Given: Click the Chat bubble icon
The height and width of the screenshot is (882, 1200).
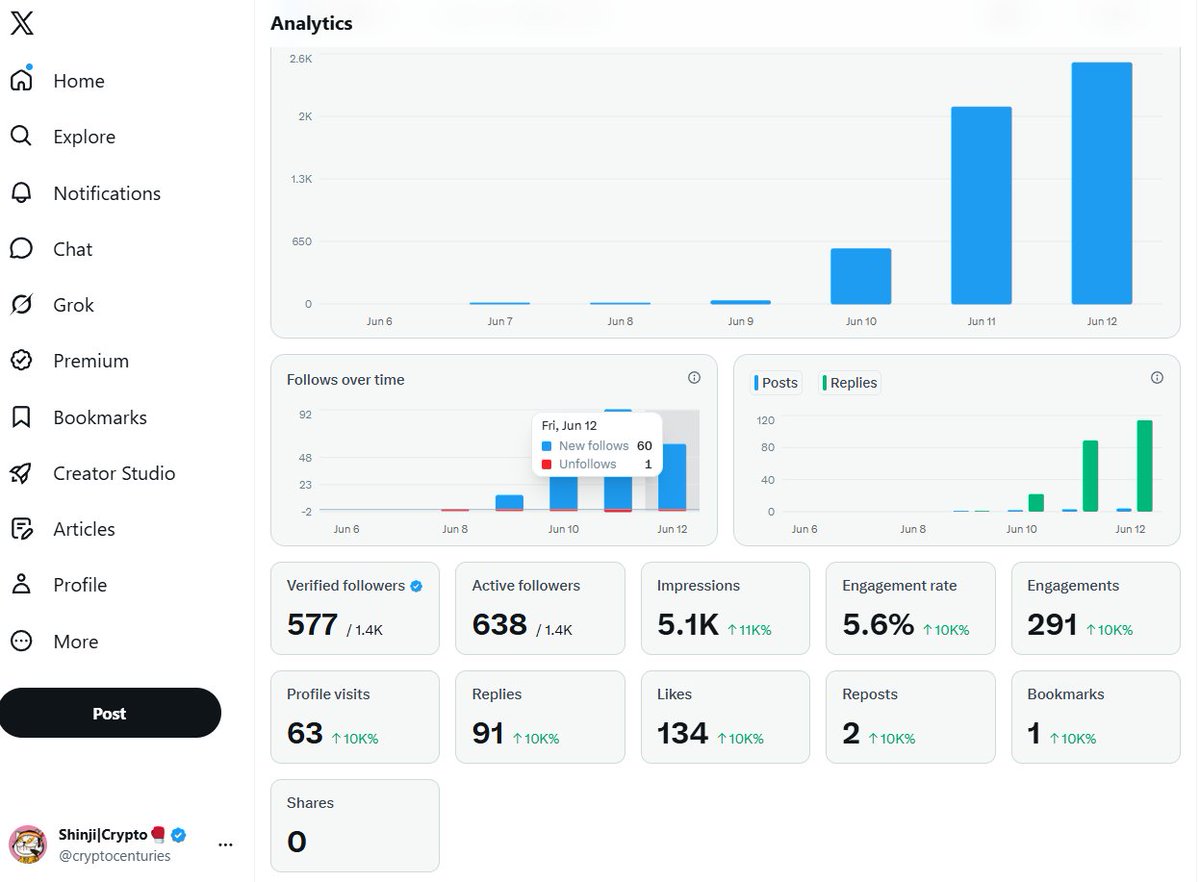Looking at the screenshot, I should (21, 248).
